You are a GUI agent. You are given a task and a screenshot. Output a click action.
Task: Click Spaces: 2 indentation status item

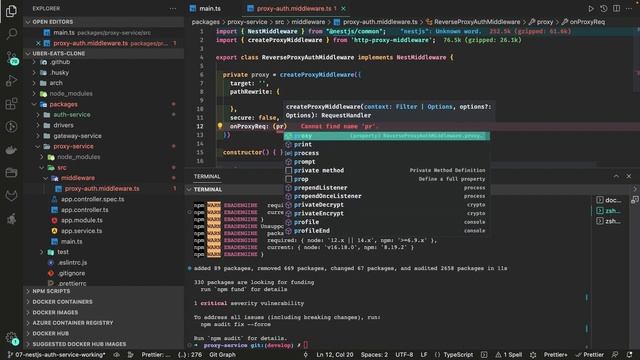point(374,355)
